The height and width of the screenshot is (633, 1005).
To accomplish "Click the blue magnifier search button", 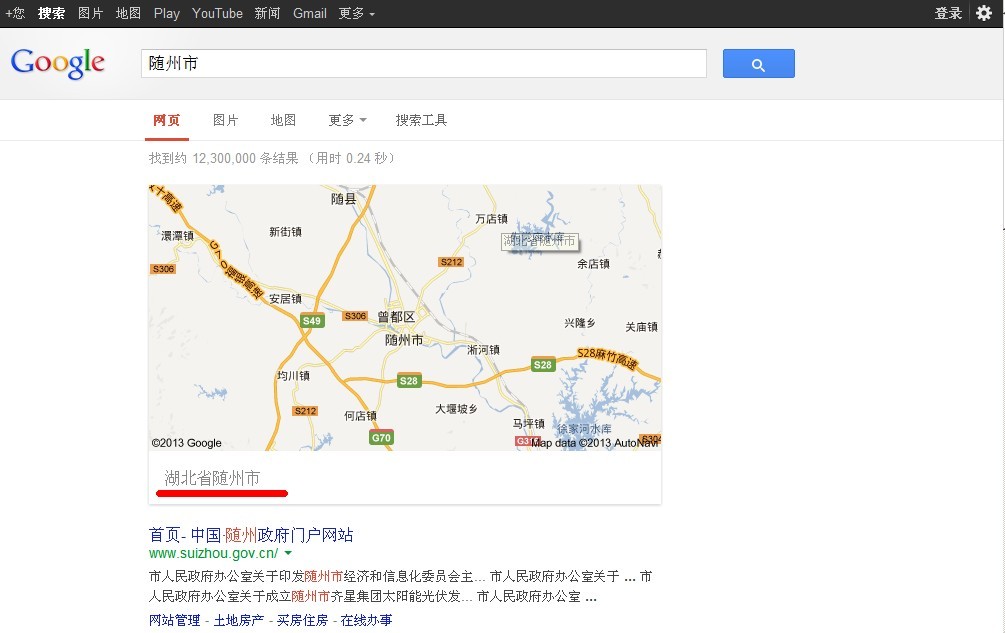I will click(758, 62).
